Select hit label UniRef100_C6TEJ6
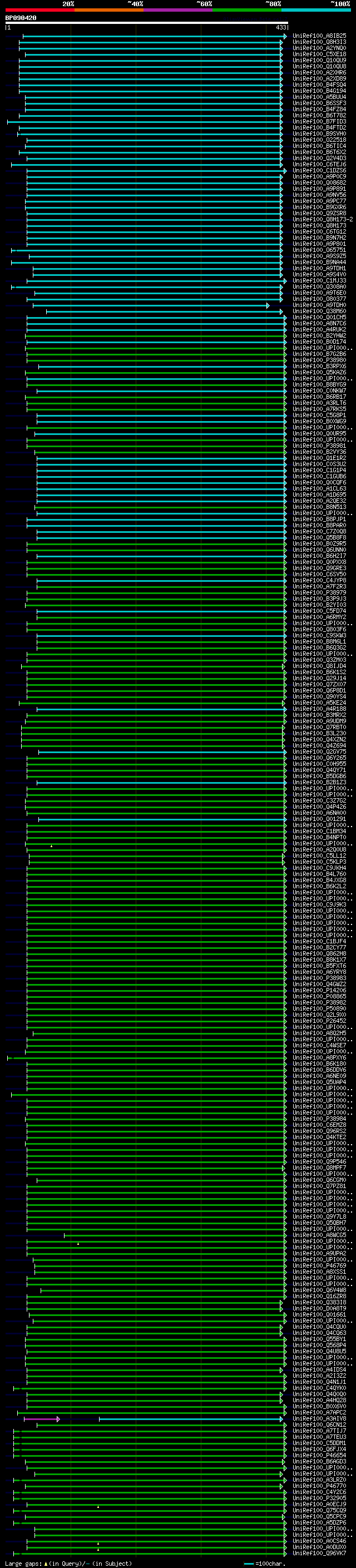Image resolution: width=356 pixels, height=1568 pixels. pyautogui.click(x=319, y=164)
